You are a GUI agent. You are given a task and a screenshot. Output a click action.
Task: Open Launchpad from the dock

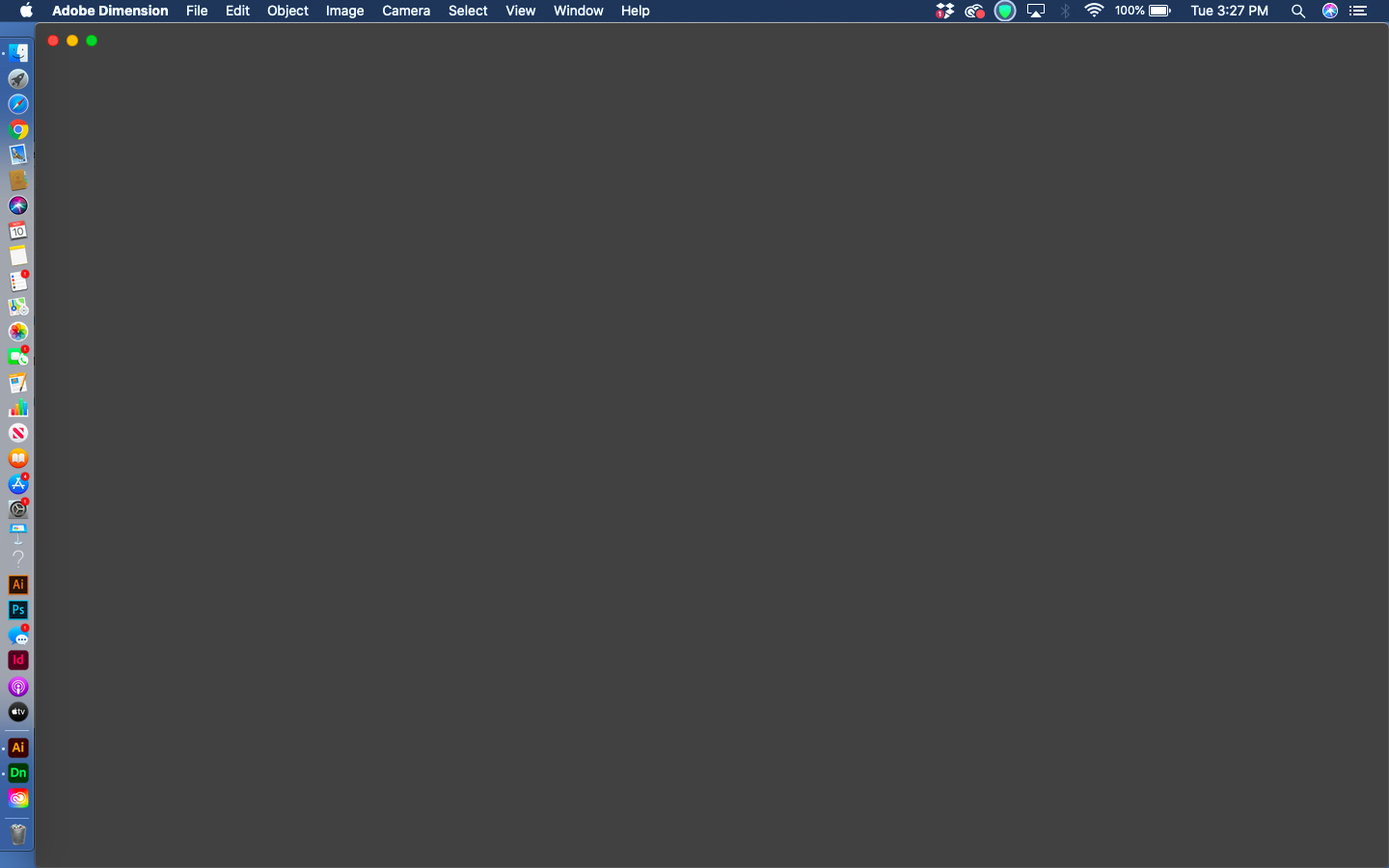(17, 79)
